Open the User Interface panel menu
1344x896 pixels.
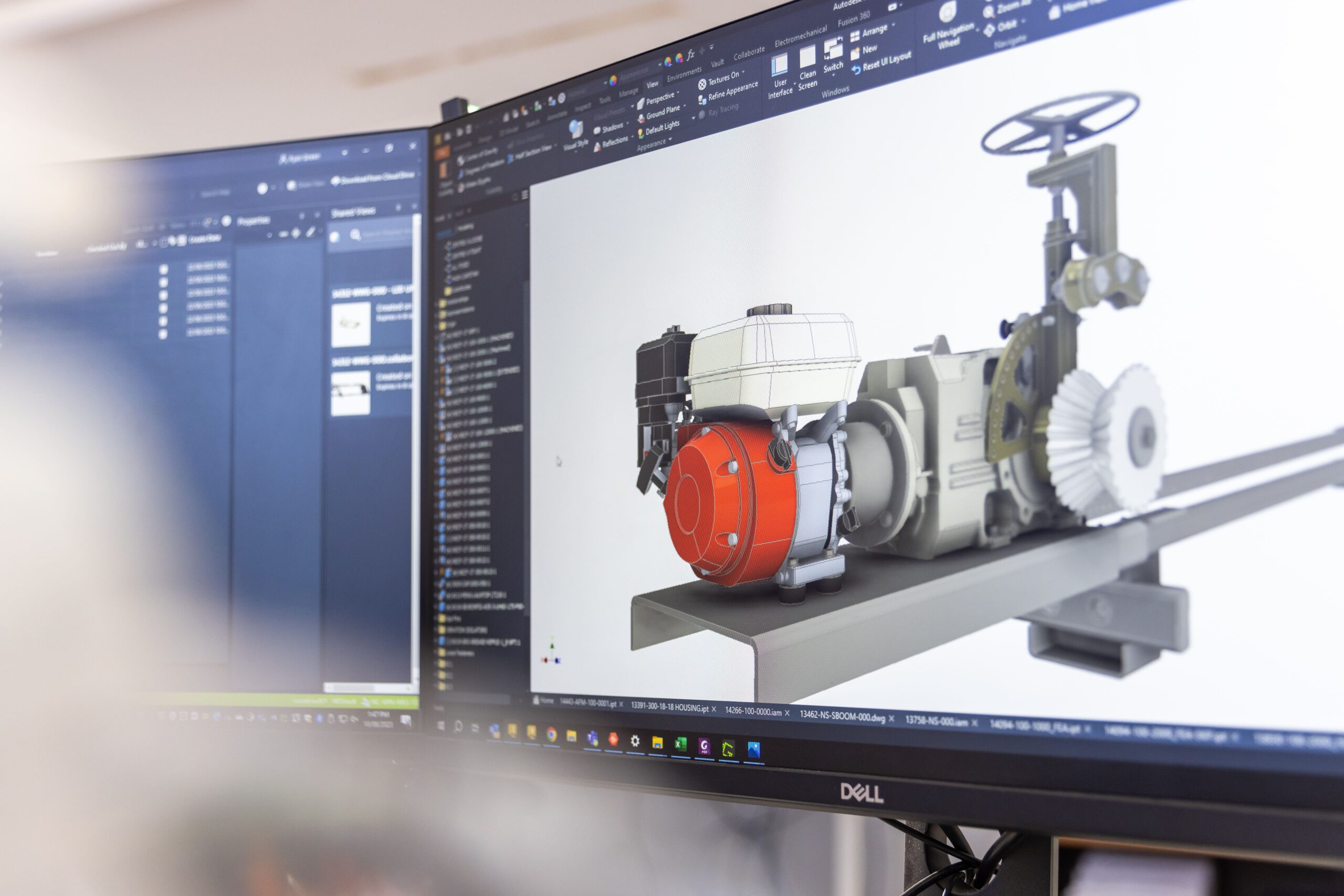[780, 66]
